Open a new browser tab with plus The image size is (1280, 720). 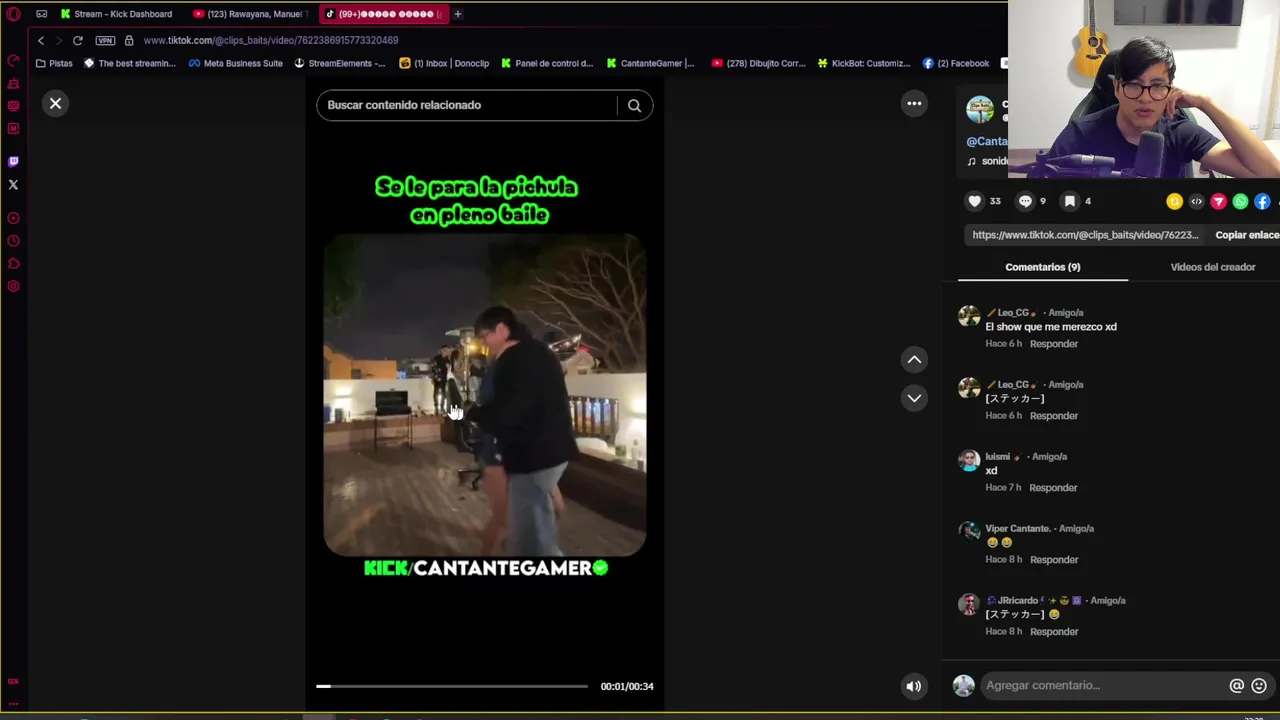(458, 14)
